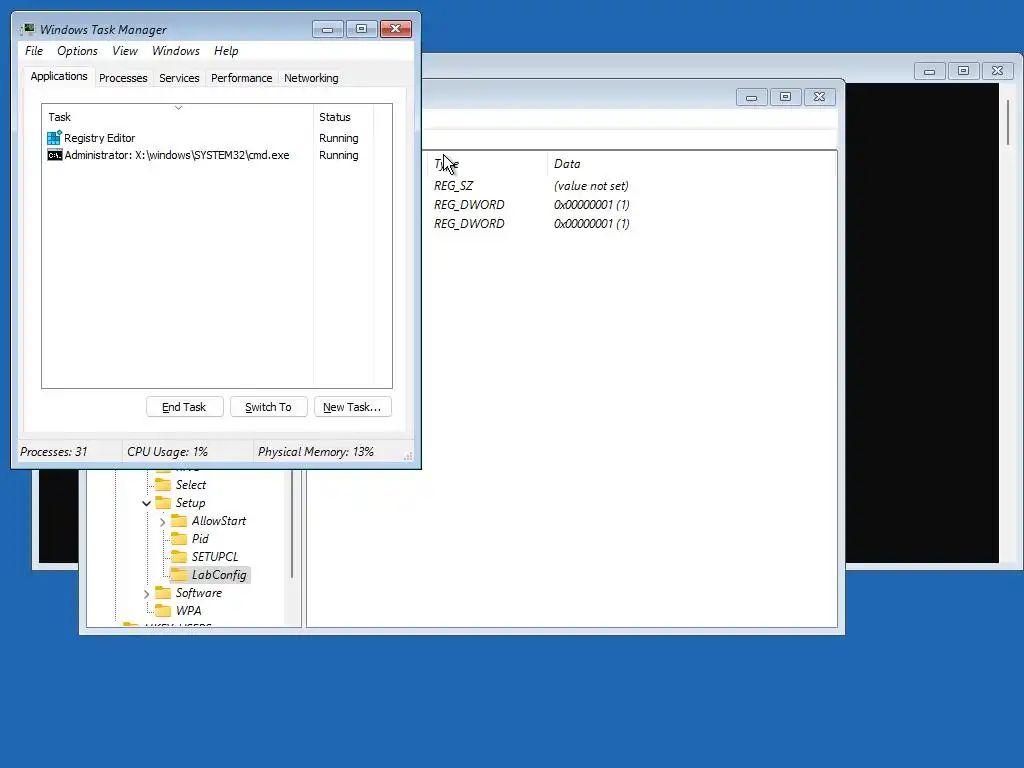Click the Setup folder icon in registry tree
The width and height of the screenshot is (1024, 768).
(x=163, y=503)
